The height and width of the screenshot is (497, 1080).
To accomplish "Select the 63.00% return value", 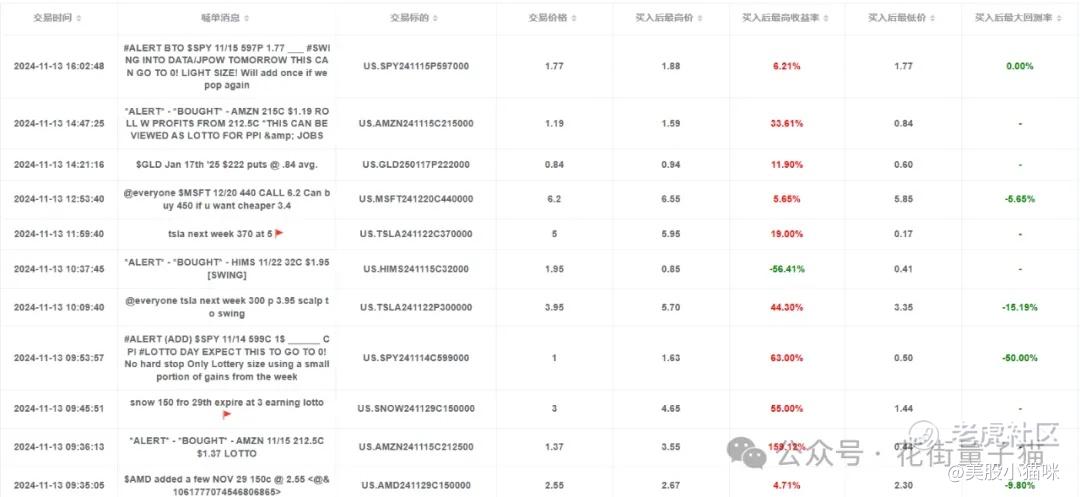I will [786, 358].
